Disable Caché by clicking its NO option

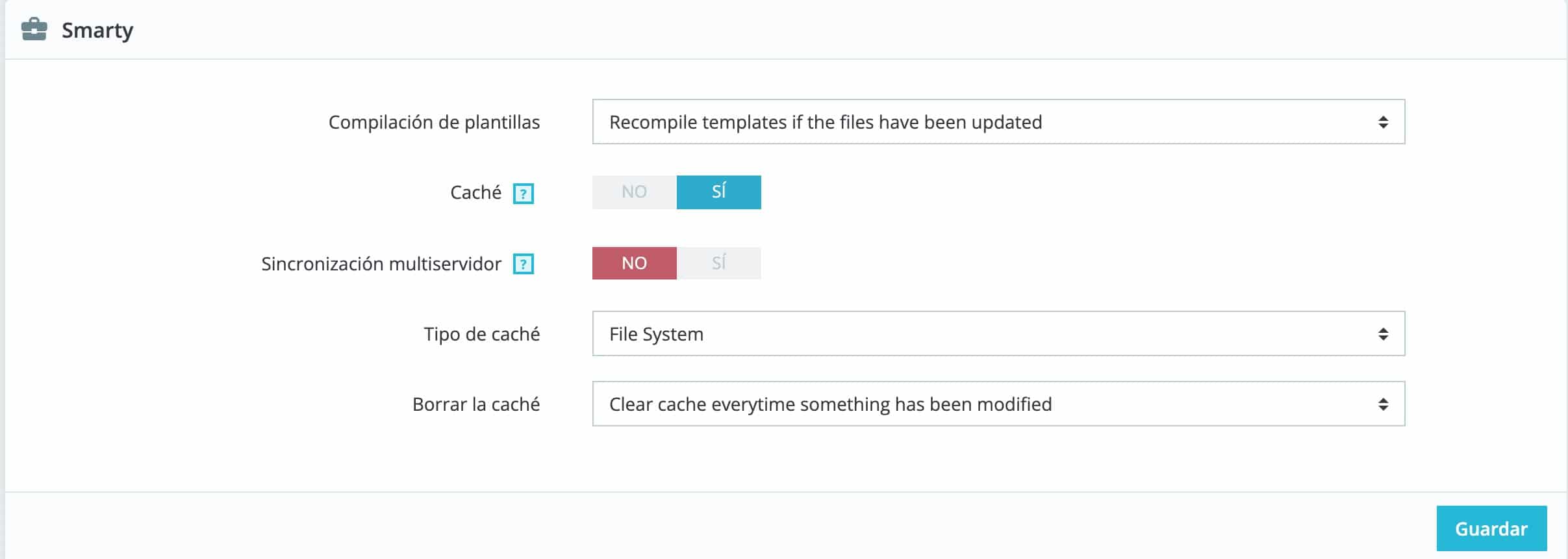[634, 192]
